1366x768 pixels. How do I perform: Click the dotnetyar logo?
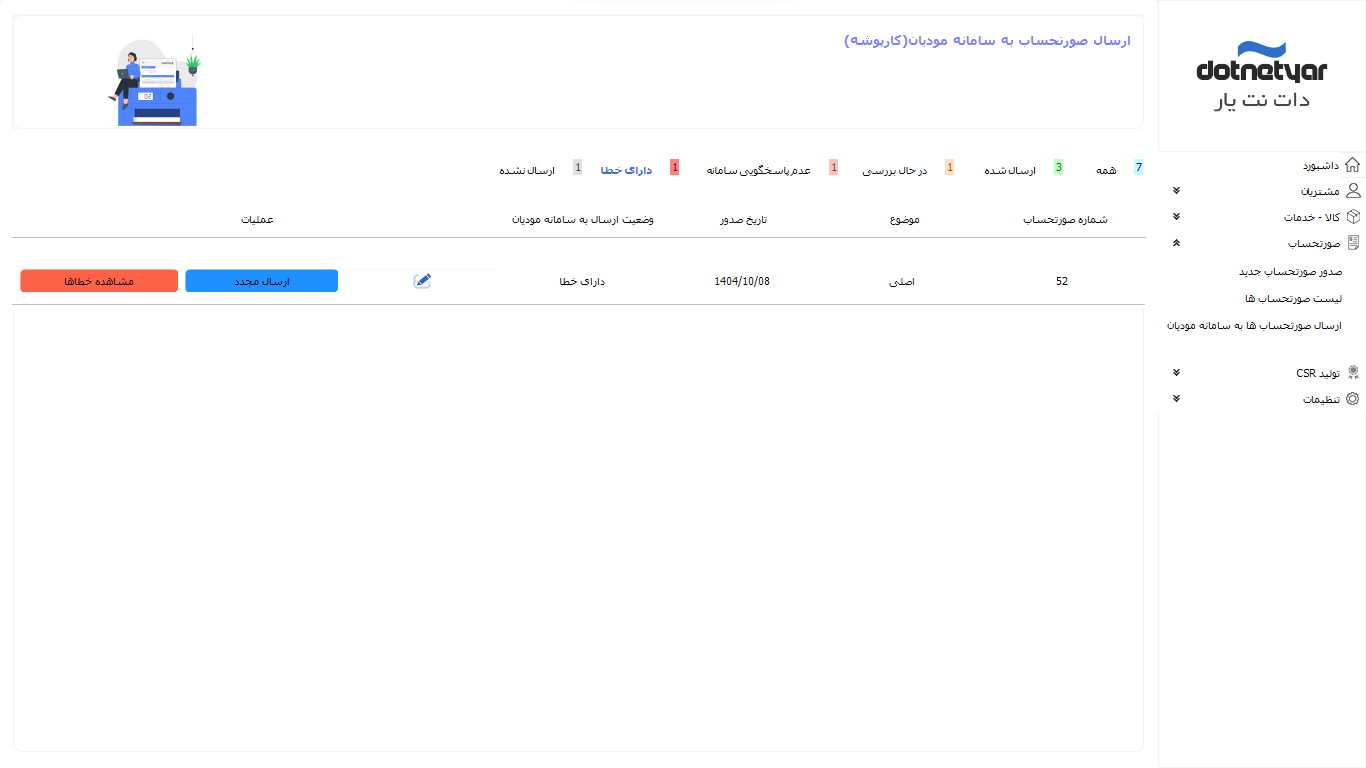click(x=1261, y=76)
